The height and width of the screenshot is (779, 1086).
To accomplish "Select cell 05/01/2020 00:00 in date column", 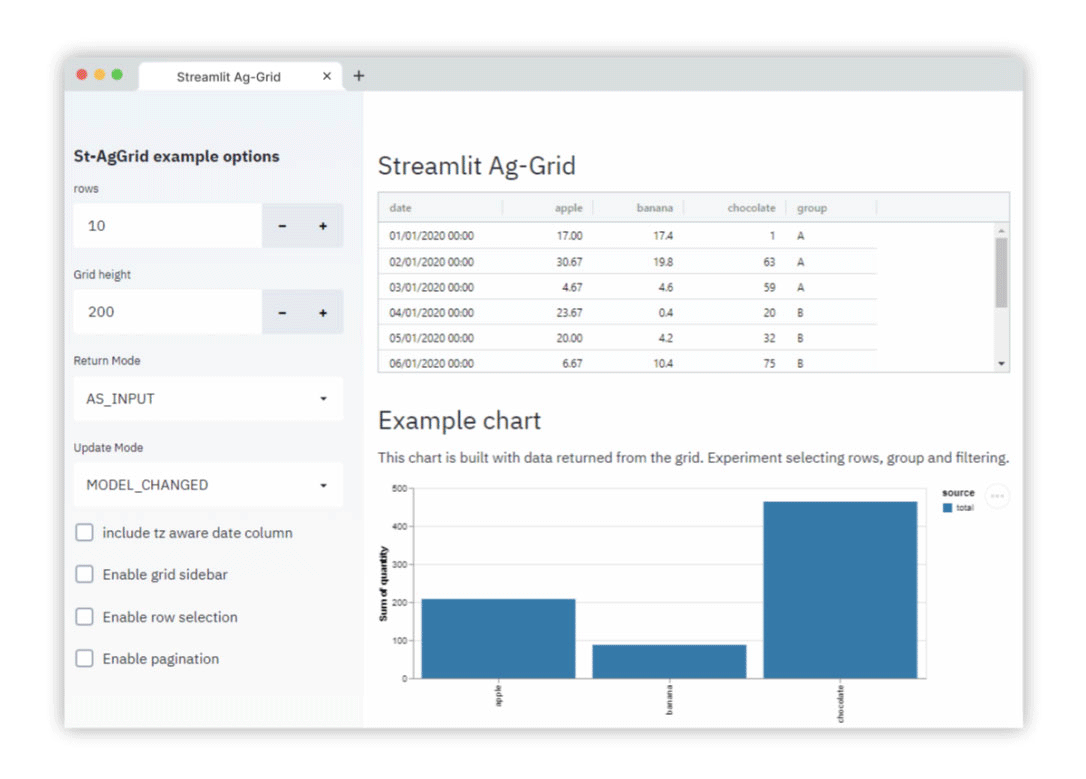I will [x=440, y=338].
